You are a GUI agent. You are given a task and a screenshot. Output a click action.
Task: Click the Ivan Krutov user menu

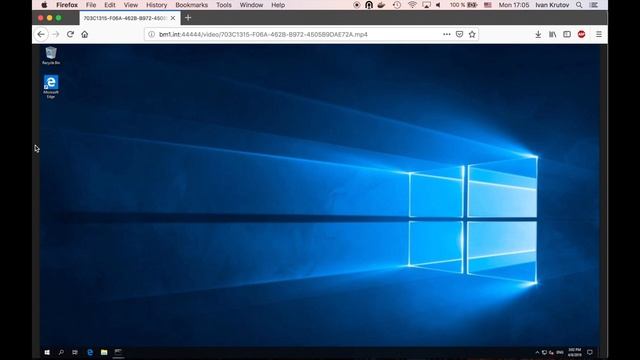(552, 5)
